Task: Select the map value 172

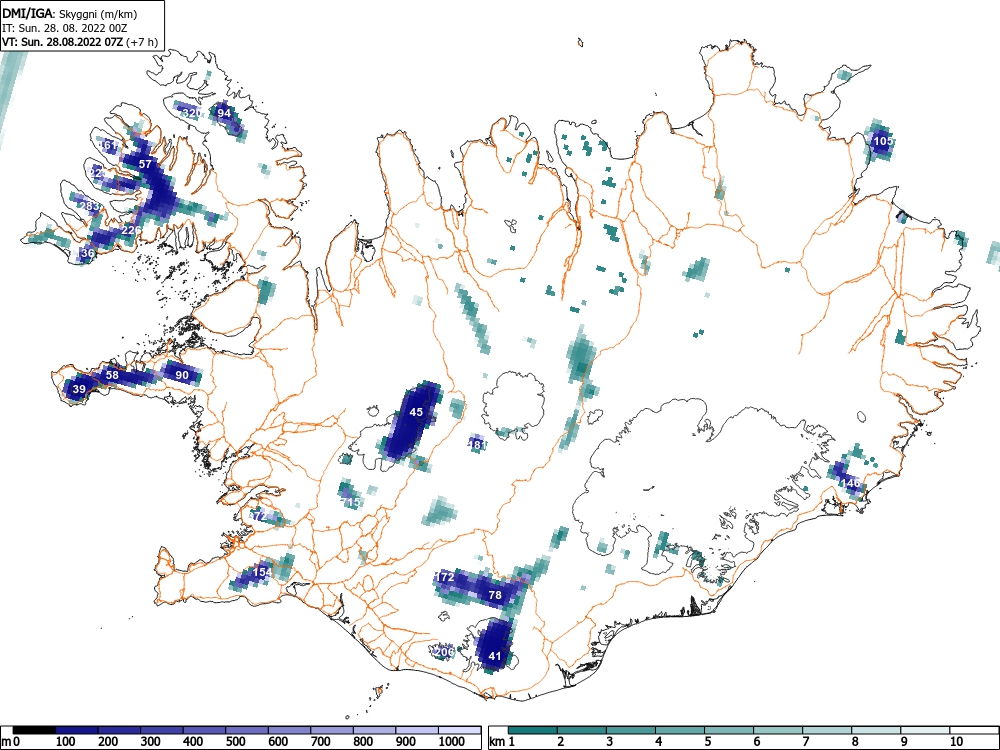Action: (x=445, y=577)
